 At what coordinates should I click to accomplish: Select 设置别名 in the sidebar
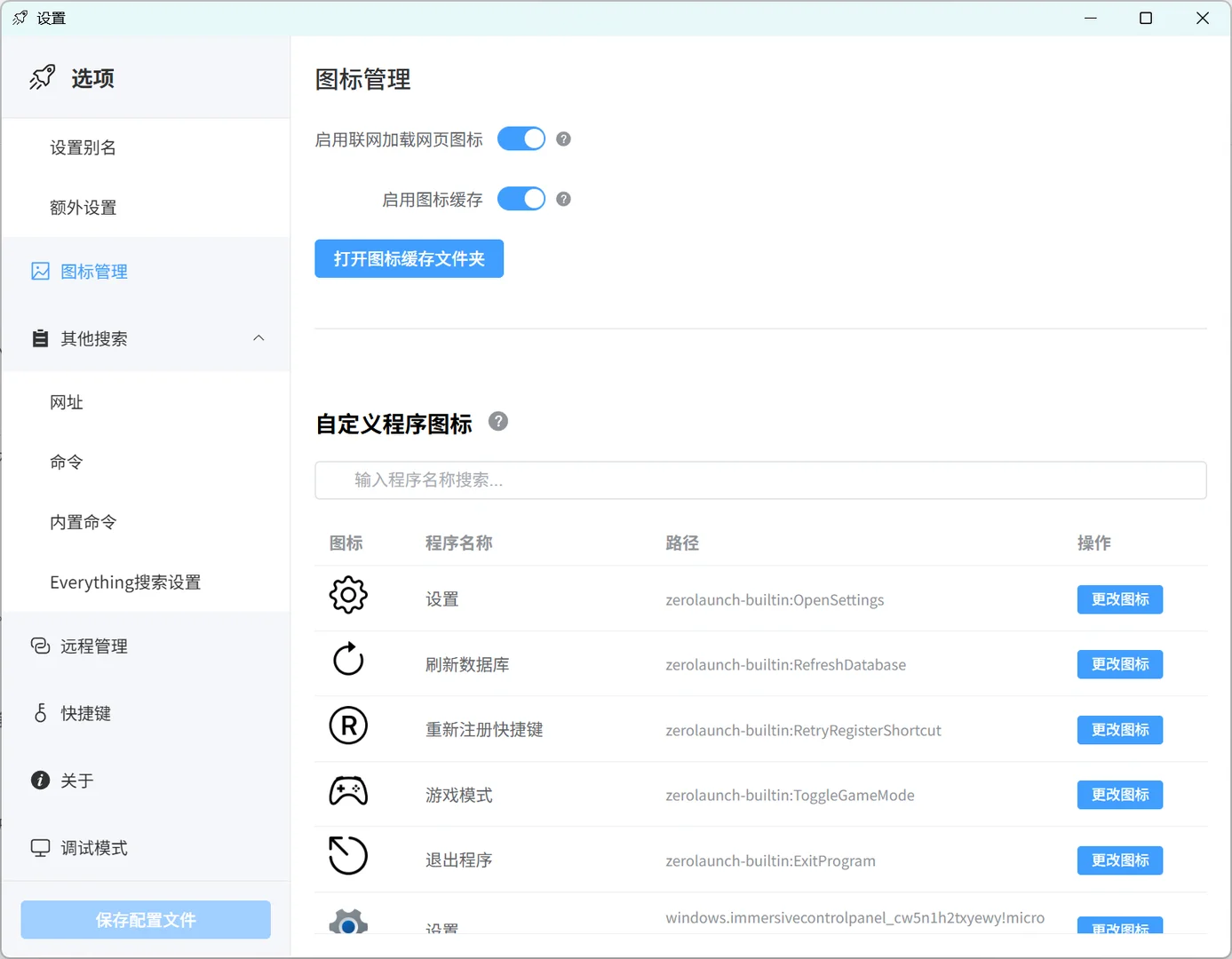pyautogui.click(x=83, y=147)
